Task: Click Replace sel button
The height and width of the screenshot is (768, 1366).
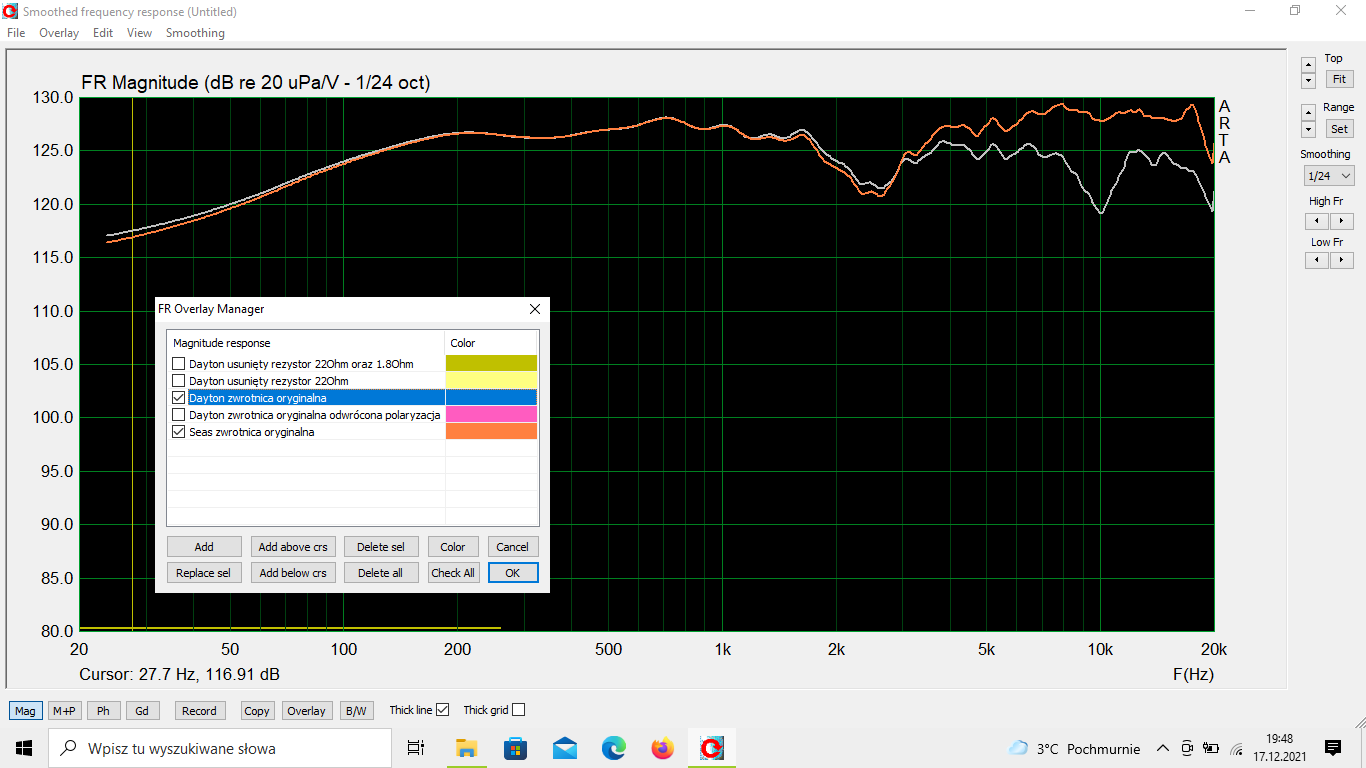Action: 204,573
